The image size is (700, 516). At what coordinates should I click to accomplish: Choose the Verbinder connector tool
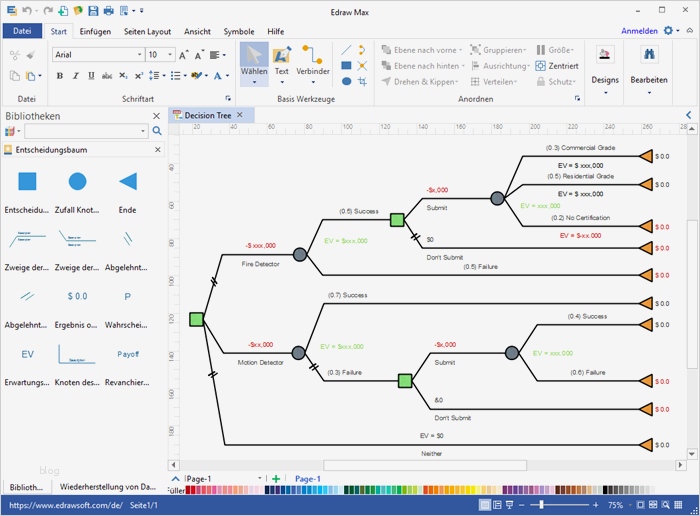tap(312, 64)
